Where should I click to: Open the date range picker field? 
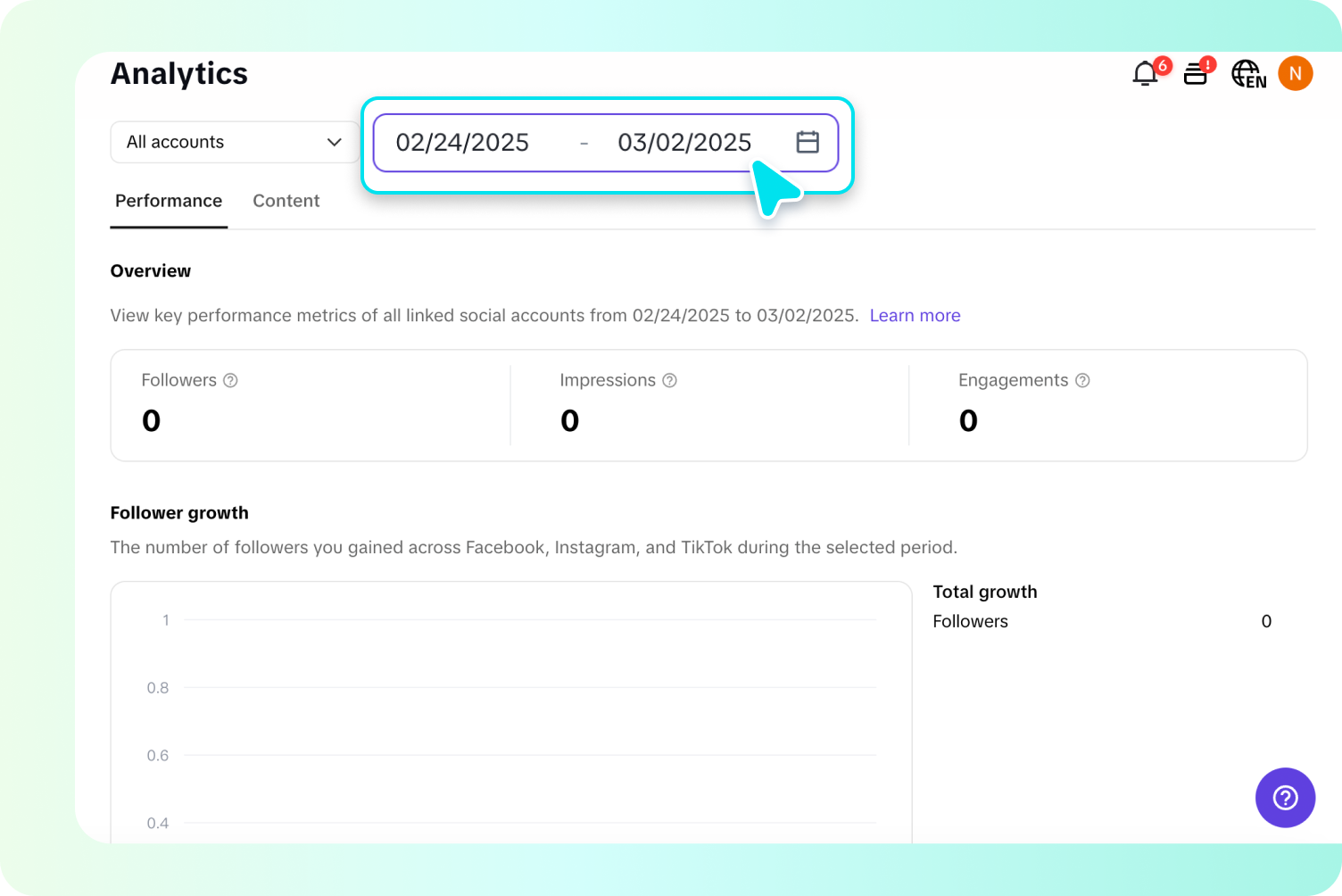[605, 143]
